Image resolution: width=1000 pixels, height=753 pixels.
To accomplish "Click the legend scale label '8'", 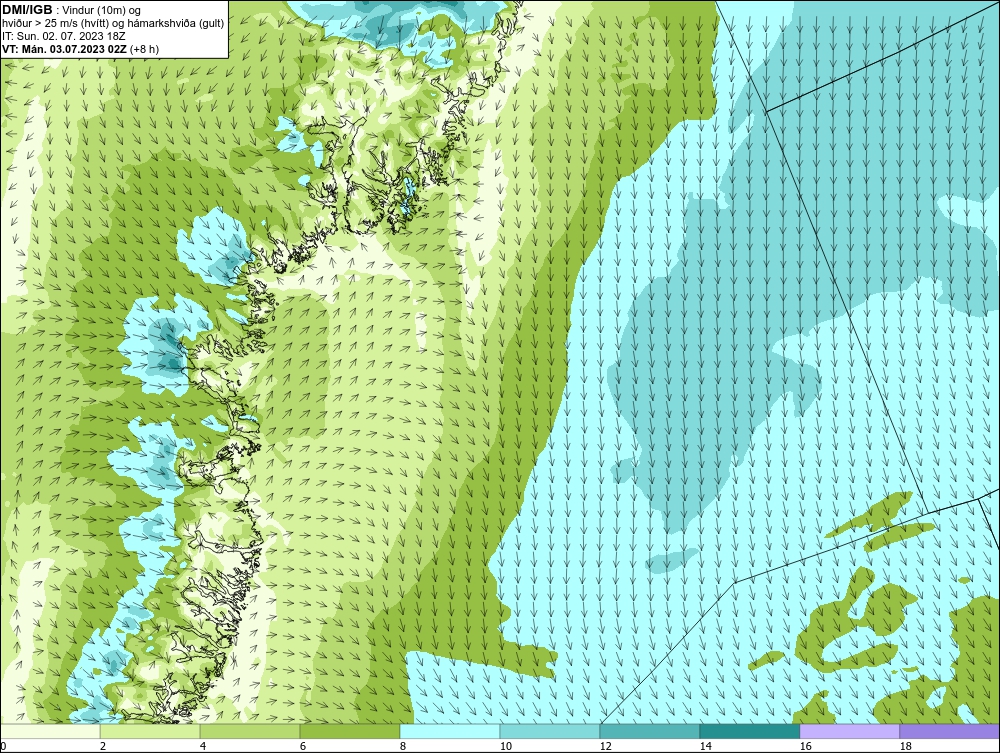I will (403, 746).
